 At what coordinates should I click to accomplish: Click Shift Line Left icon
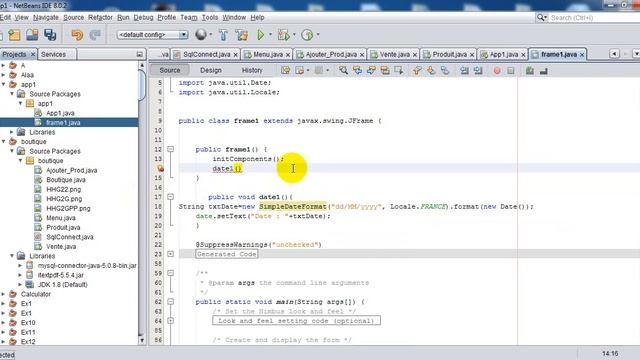[x=464, y=71]
